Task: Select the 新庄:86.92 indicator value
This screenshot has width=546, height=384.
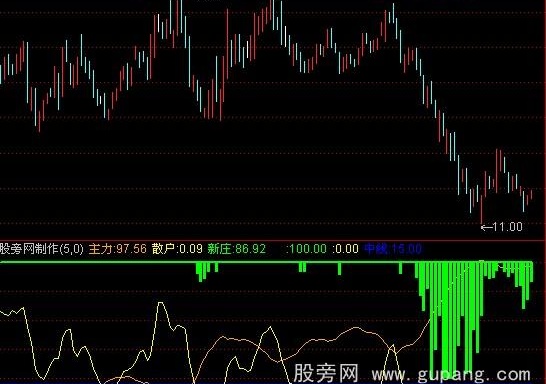Action: (236, 249)
